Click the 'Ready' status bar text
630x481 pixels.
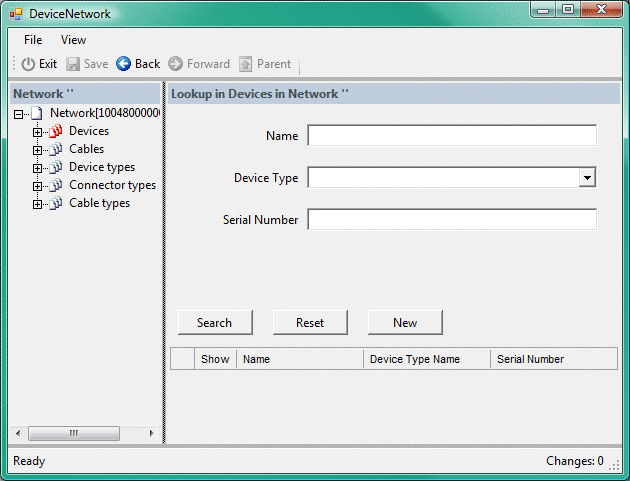tap(29, 461)
